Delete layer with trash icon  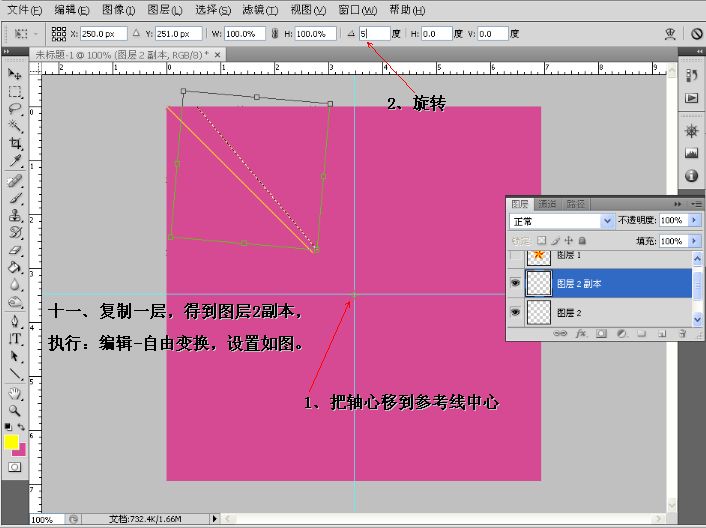click(682, 334)
